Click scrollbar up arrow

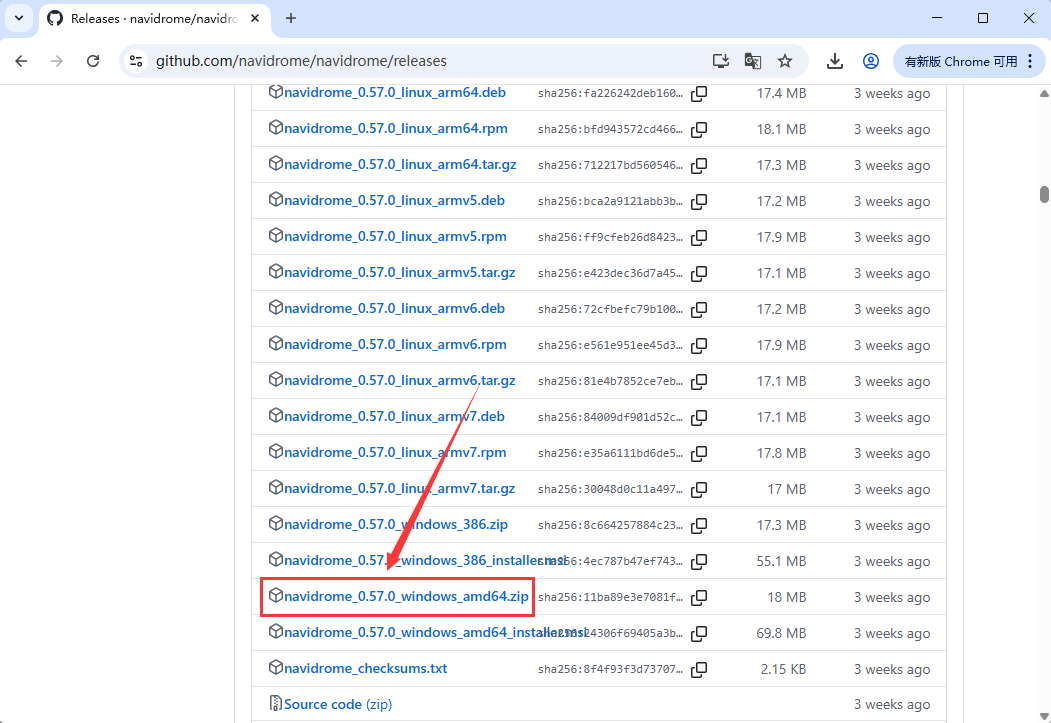click(x=1044, y=94)
